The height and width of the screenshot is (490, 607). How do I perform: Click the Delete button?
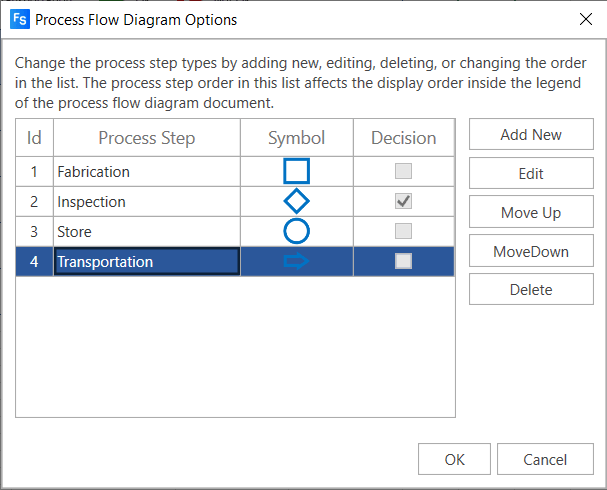531,290
